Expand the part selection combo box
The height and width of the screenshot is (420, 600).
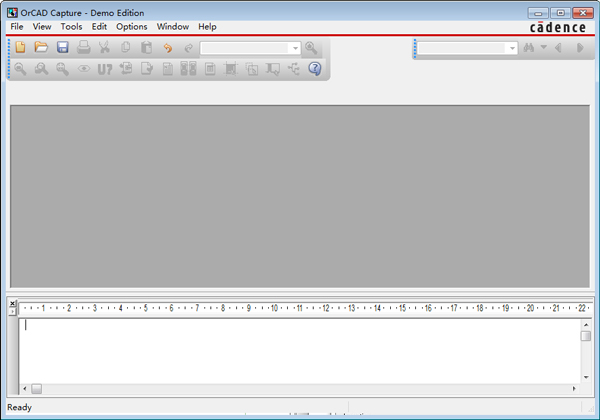[x=295, y=48]
